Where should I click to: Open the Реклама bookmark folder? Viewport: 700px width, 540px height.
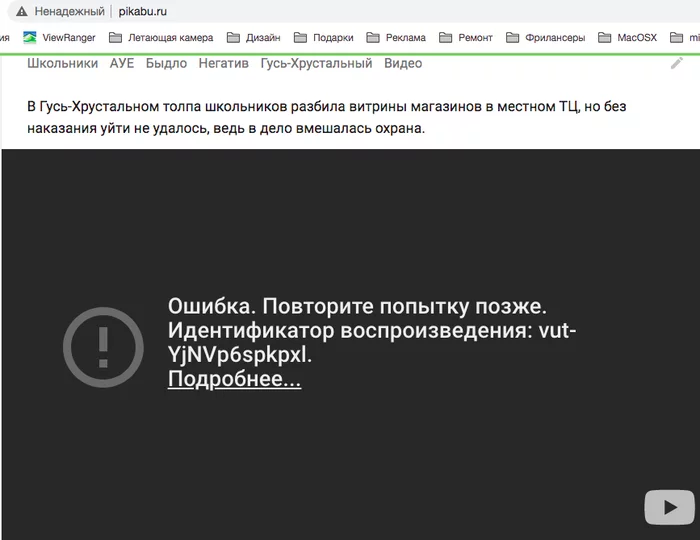pos(396,37)
